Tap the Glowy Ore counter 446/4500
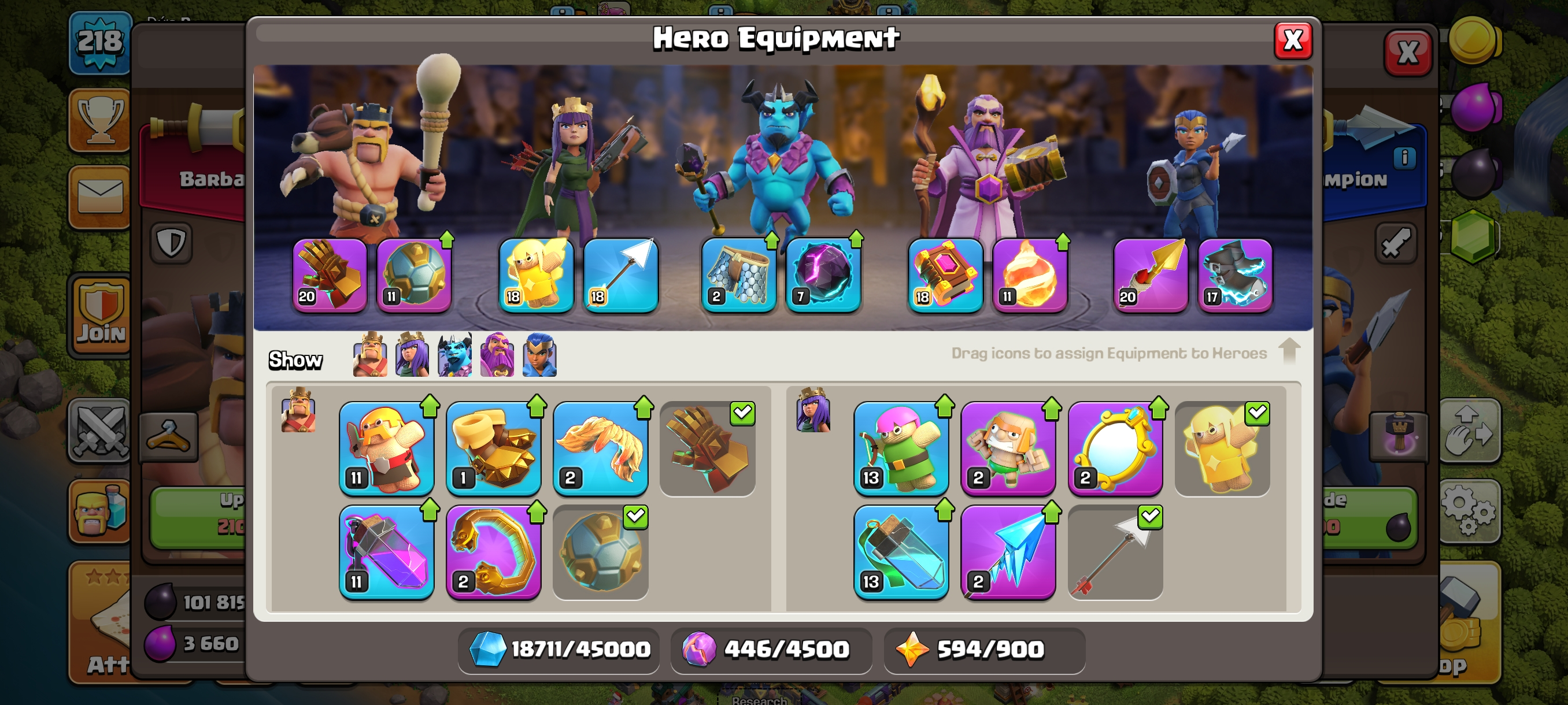The width and height of the screenshot is (1568, 705). coord(771,650)
